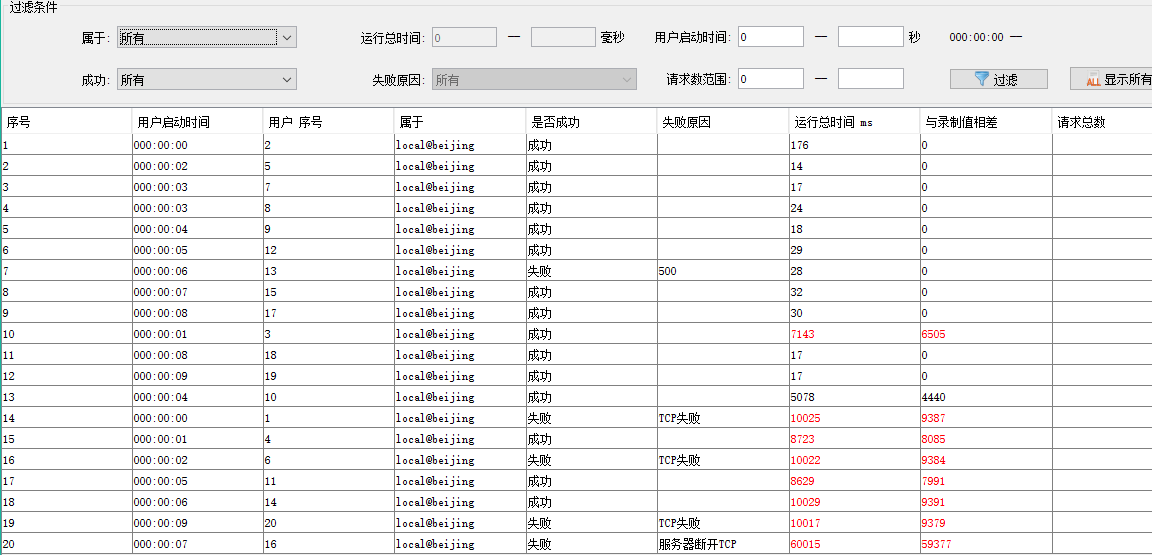1152x555 pixels.
Task: Click the 用户启动时间 end value field before 秒
Action: [870, 37]
